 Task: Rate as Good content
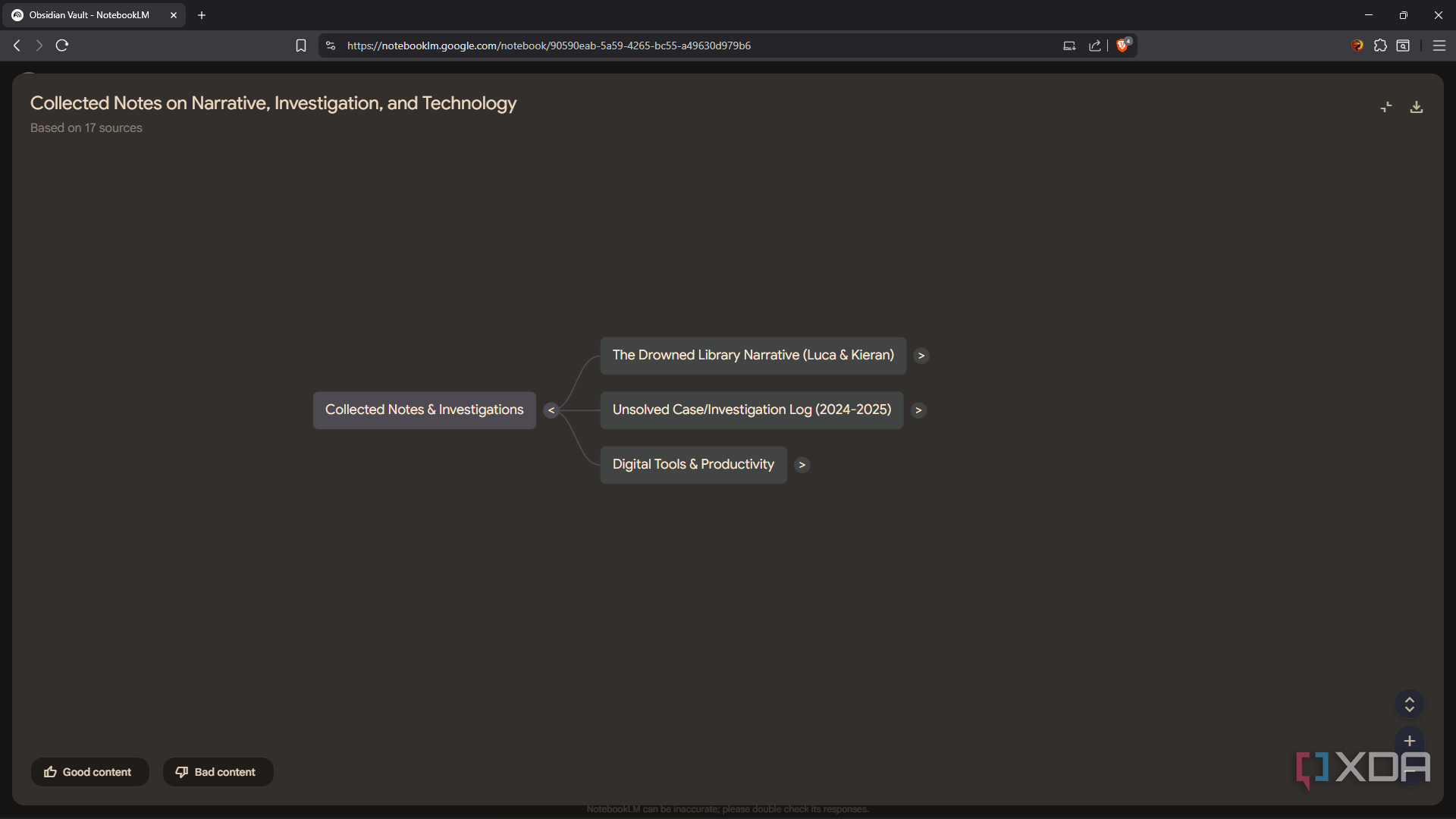[89, 772]
